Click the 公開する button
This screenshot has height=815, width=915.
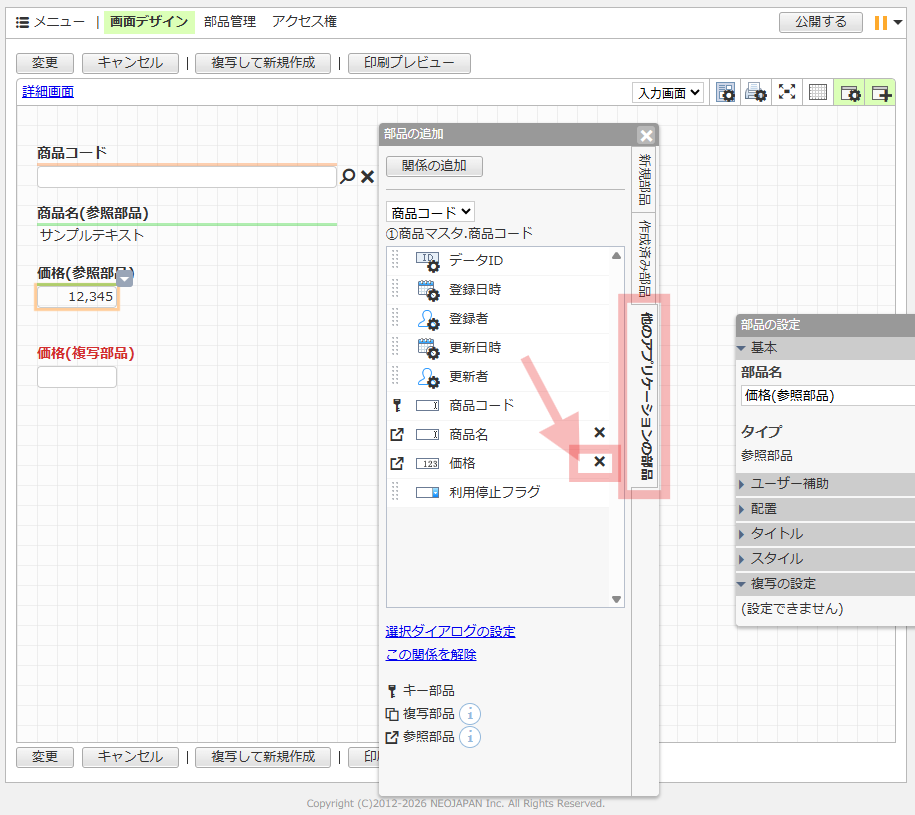pos(820,22)
